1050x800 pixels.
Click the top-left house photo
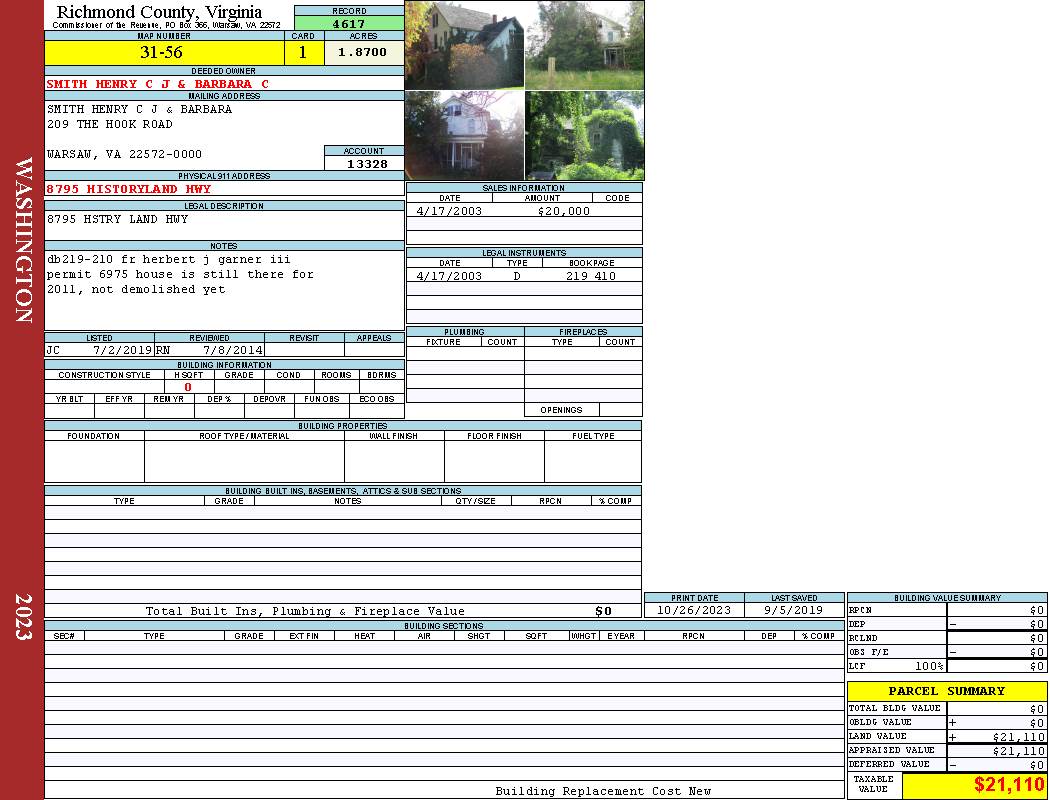[x=464, y=45]
